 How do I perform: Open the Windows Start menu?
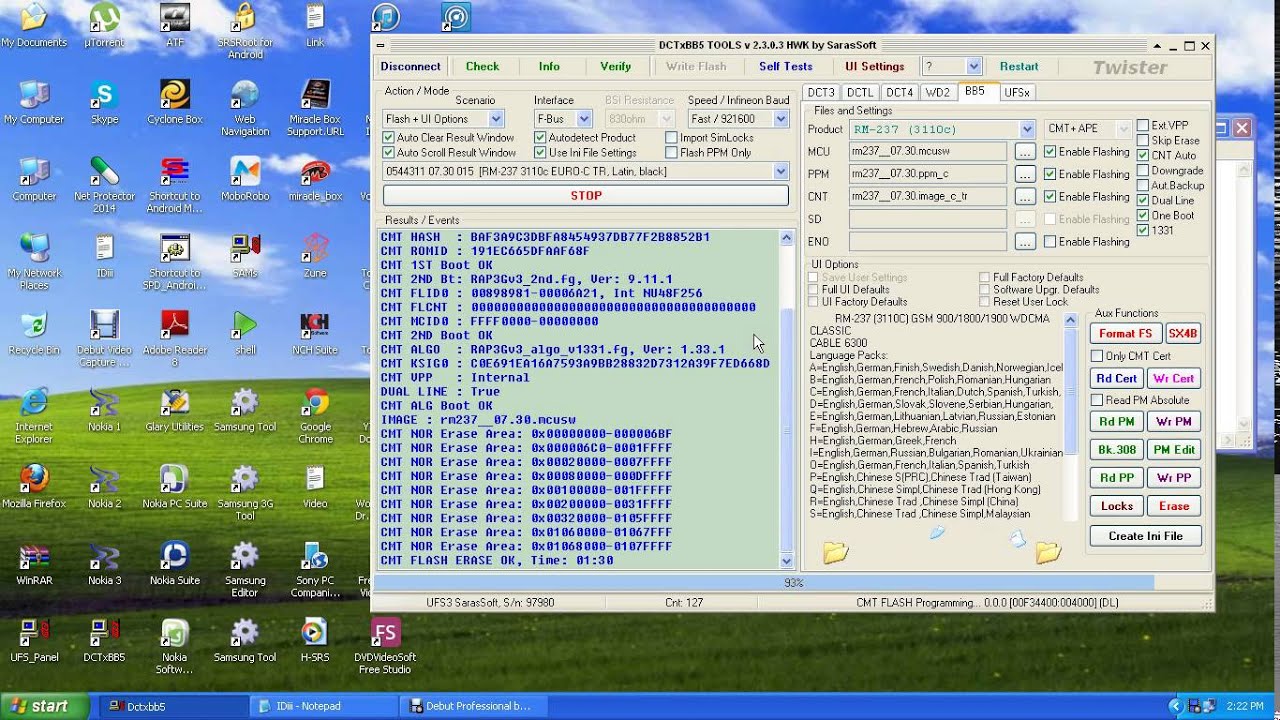[47, 706]
